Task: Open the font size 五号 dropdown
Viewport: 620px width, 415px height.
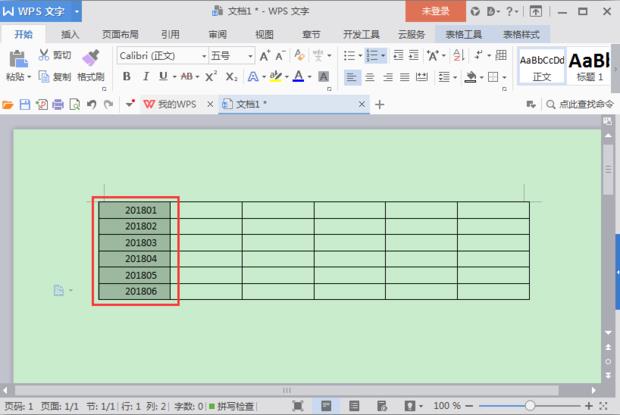Action: tap(250, 56)
